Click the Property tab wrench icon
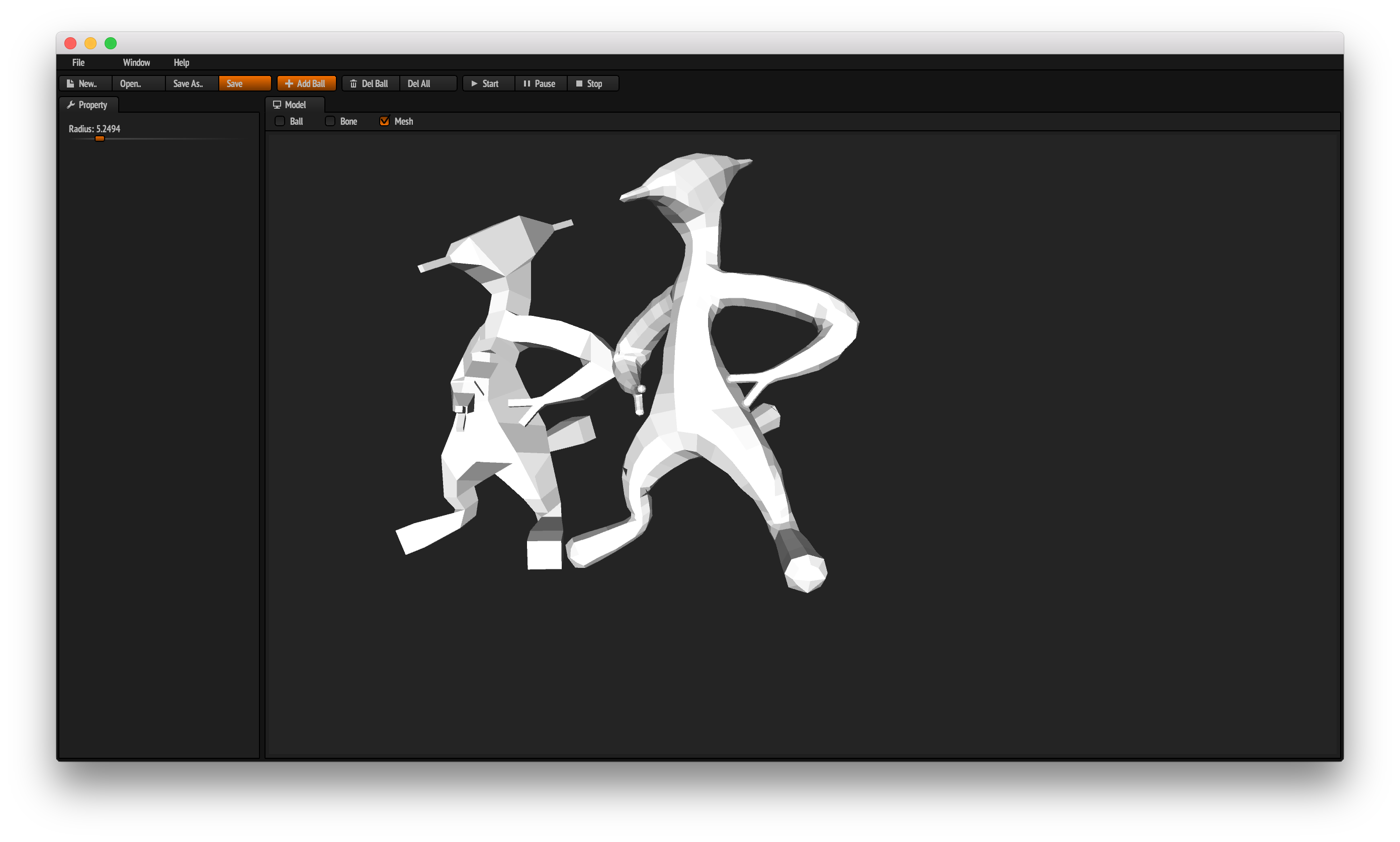The height and width of the screenshot is (842, 1400). coord(71,105)
